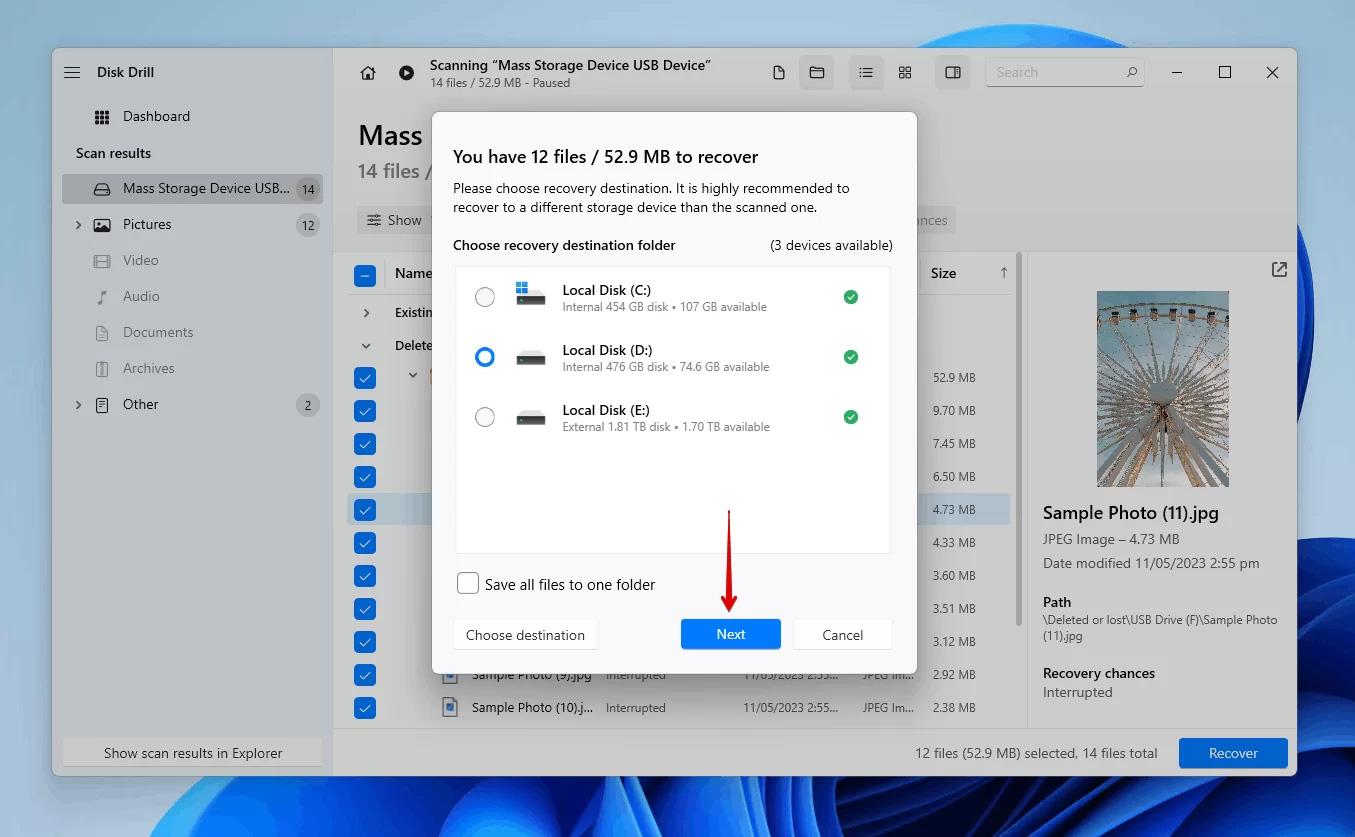
Task: Toggle the preview panel icon
Action: point(953,73)
